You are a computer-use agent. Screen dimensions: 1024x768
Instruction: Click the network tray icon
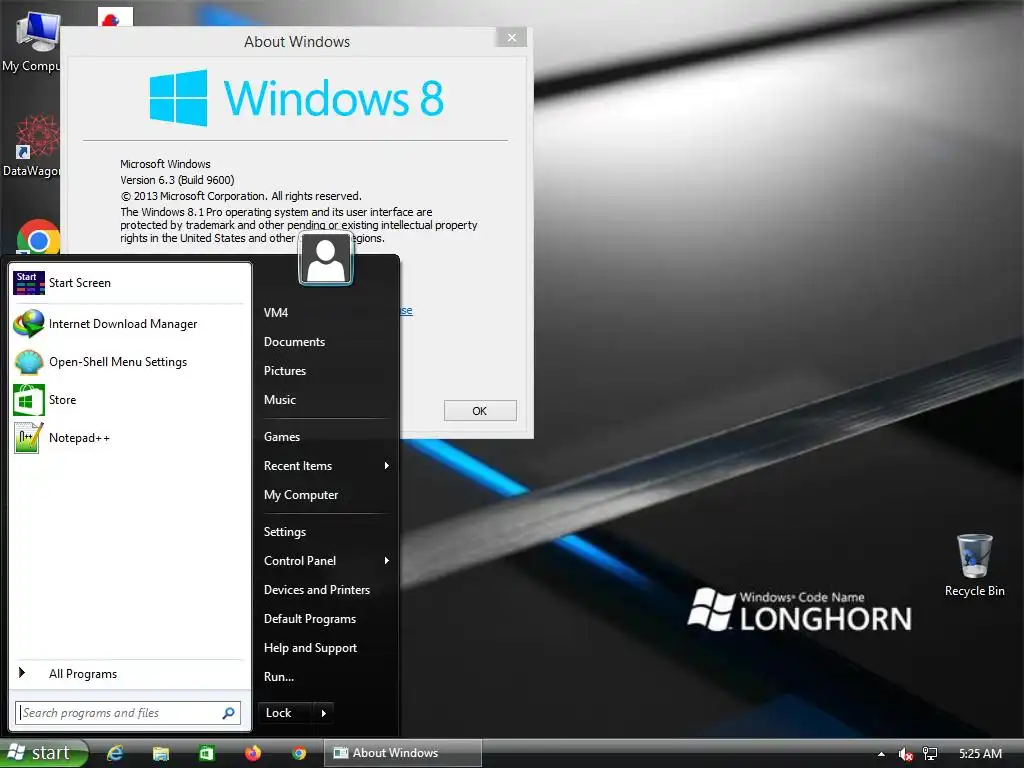click(930, 754)
